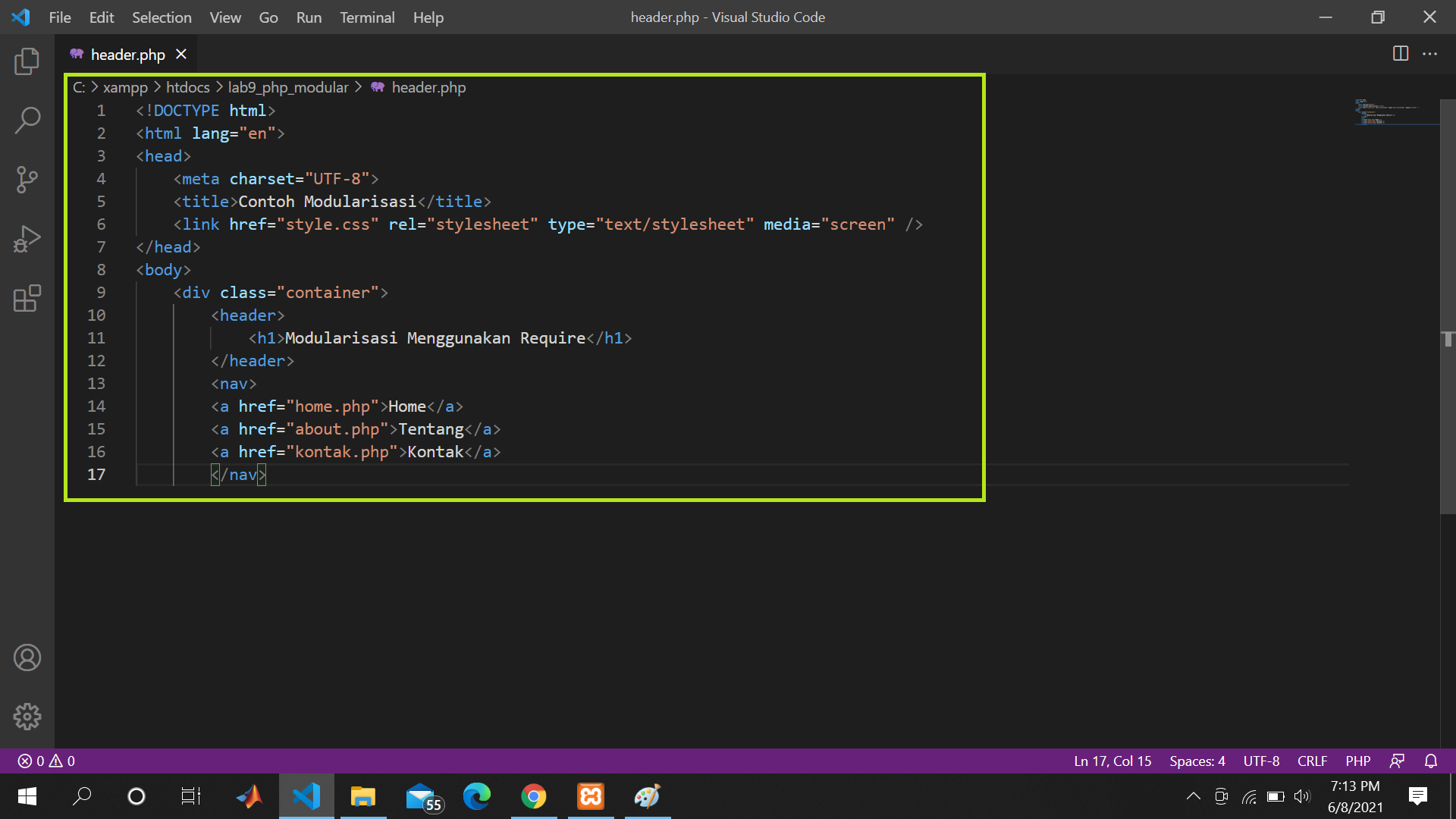Open the Explorer view
Screen dimensions: 1456x819
tap(27, 61)
